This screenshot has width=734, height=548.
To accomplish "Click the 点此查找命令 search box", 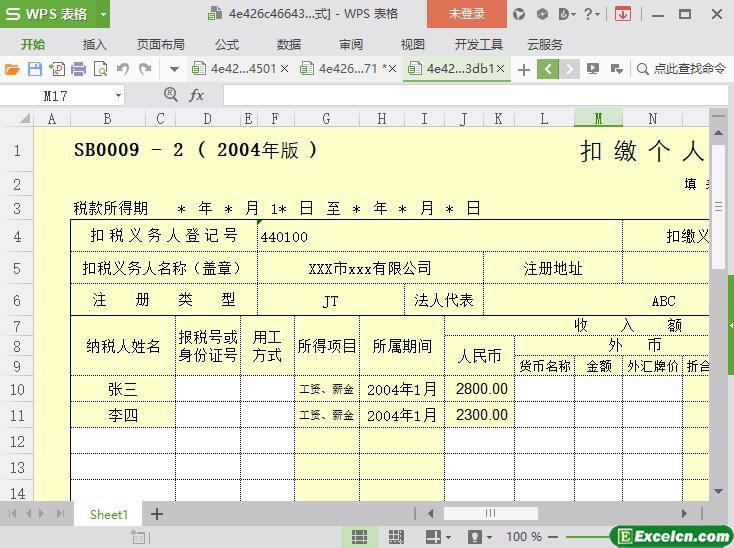I will coord(681,69).
